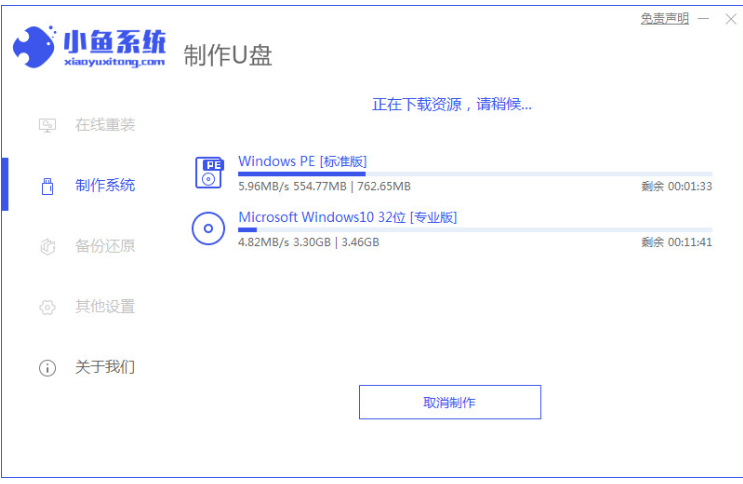
Task: Click the 其他设置 gear icon
Action: (47, 307)
